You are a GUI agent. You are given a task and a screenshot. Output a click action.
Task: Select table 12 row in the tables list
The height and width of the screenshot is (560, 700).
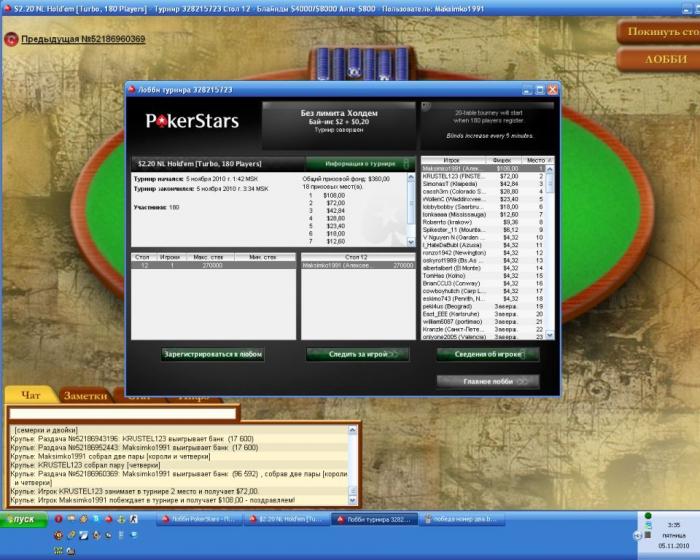click(x=213, y=265)
